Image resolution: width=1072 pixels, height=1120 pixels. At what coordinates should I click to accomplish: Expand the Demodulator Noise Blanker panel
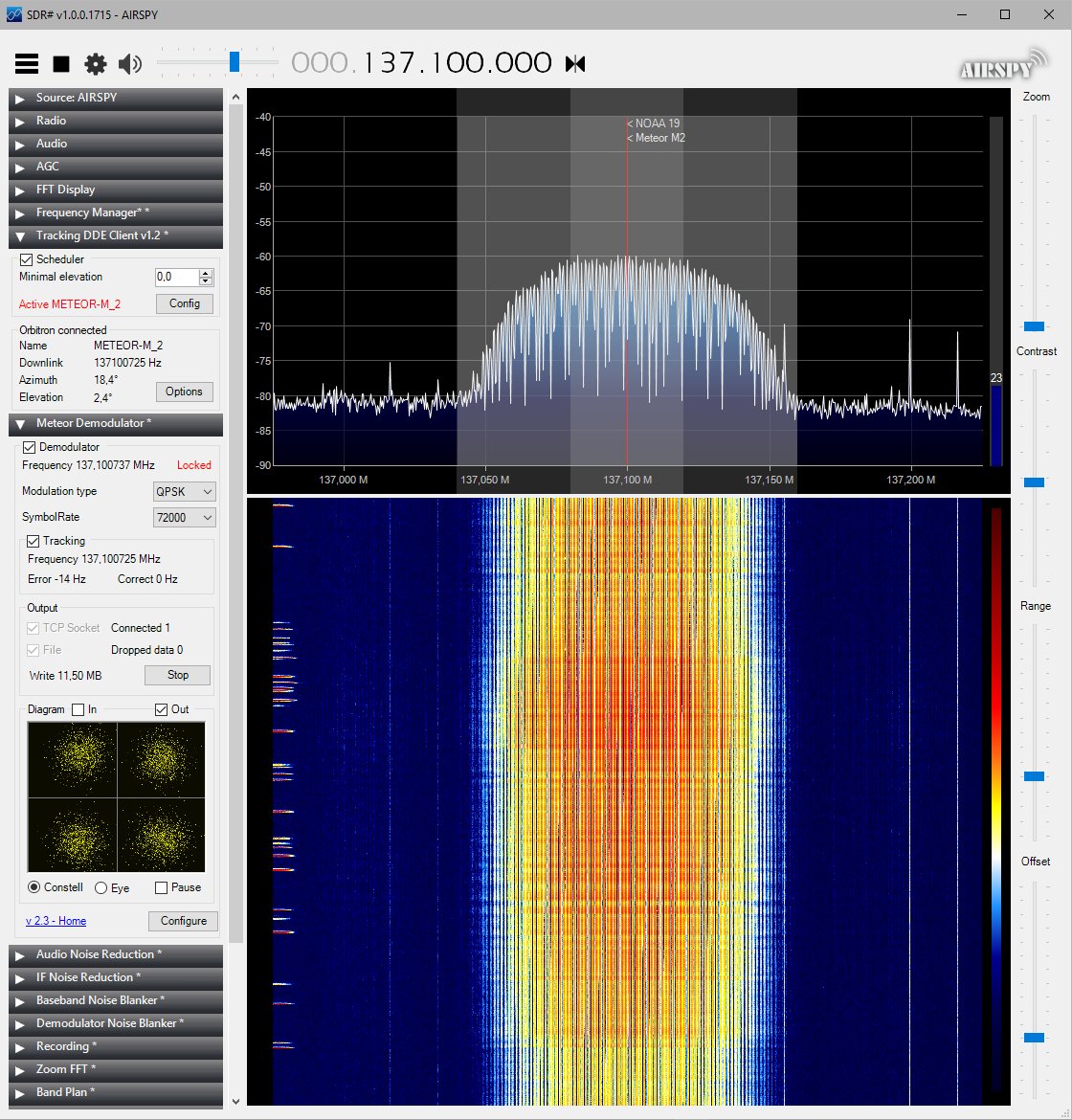[x=116, y=1023]
